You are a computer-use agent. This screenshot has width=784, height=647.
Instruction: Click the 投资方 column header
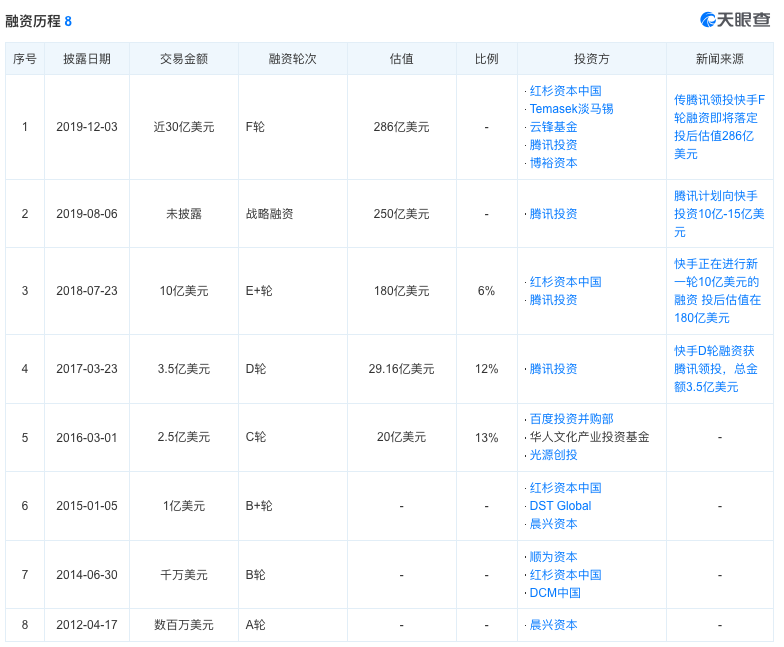[592, 59]
